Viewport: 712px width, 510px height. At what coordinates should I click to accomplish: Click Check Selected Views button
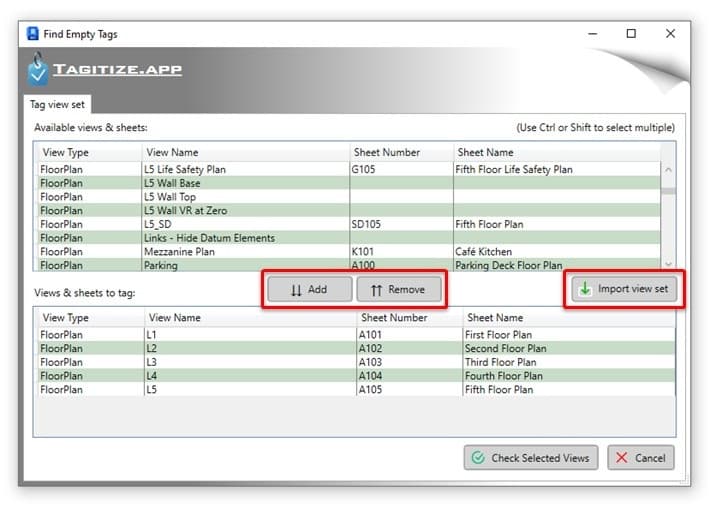tap(531, 457)
